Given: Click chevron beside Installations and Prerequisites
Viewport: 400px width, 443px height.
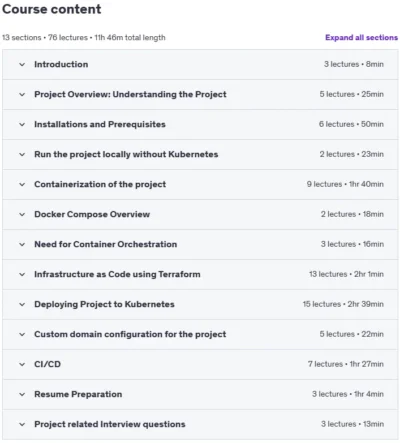Looking at the screenshot, I should pos(22,125).
